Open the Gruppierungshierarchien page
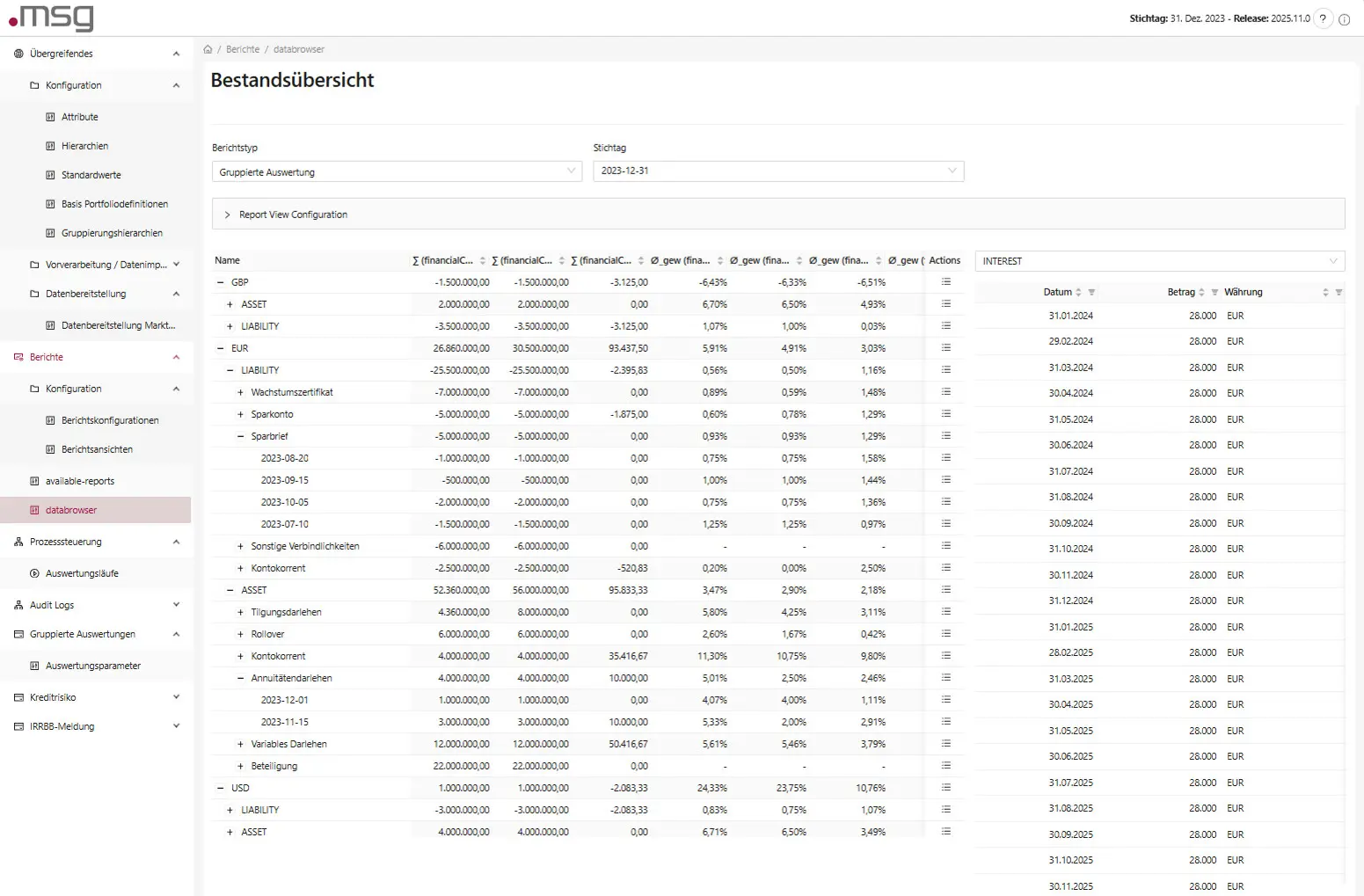 (x=113, y=233)
